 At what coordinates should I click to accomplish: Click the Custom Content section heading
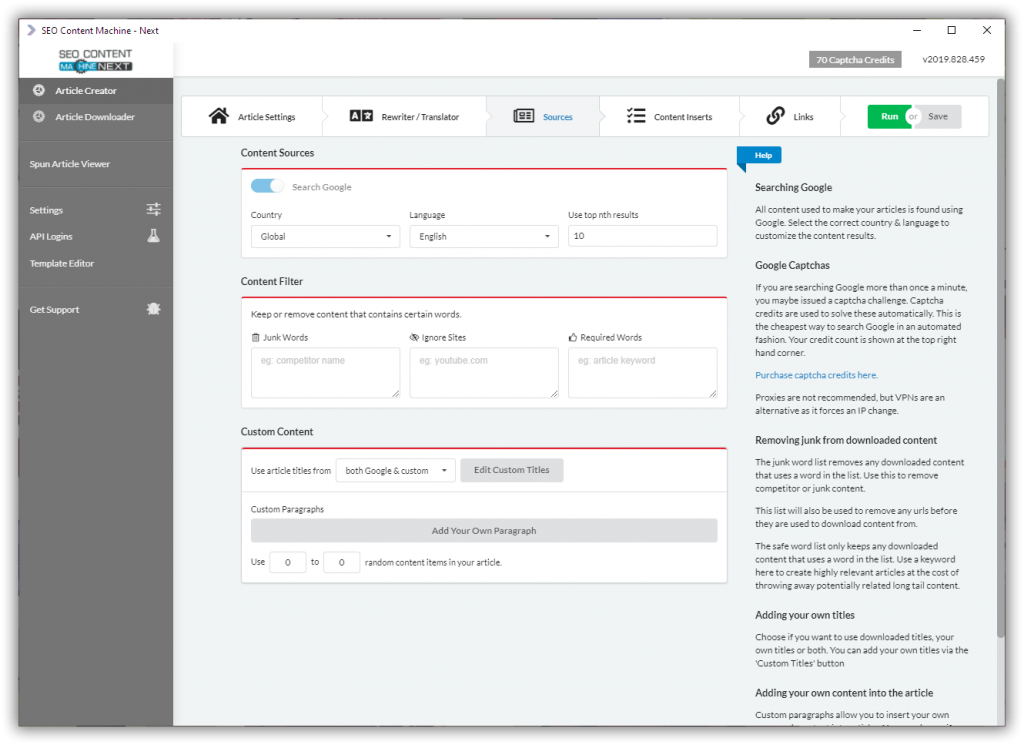(277, 432)
